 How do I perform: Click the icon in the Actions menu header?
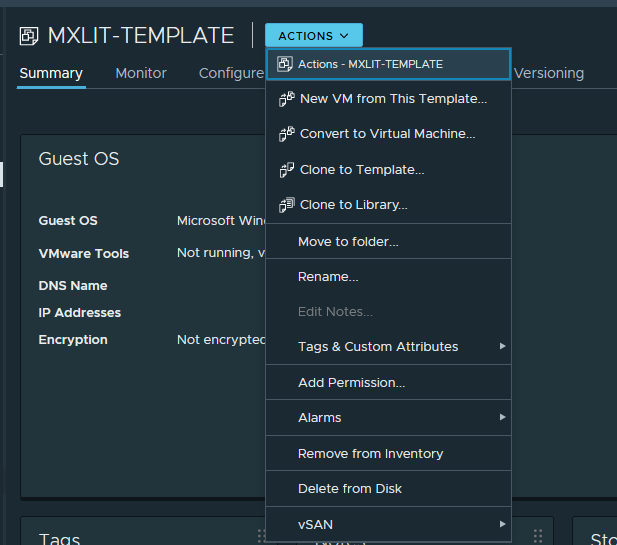(x=285, y=64)
